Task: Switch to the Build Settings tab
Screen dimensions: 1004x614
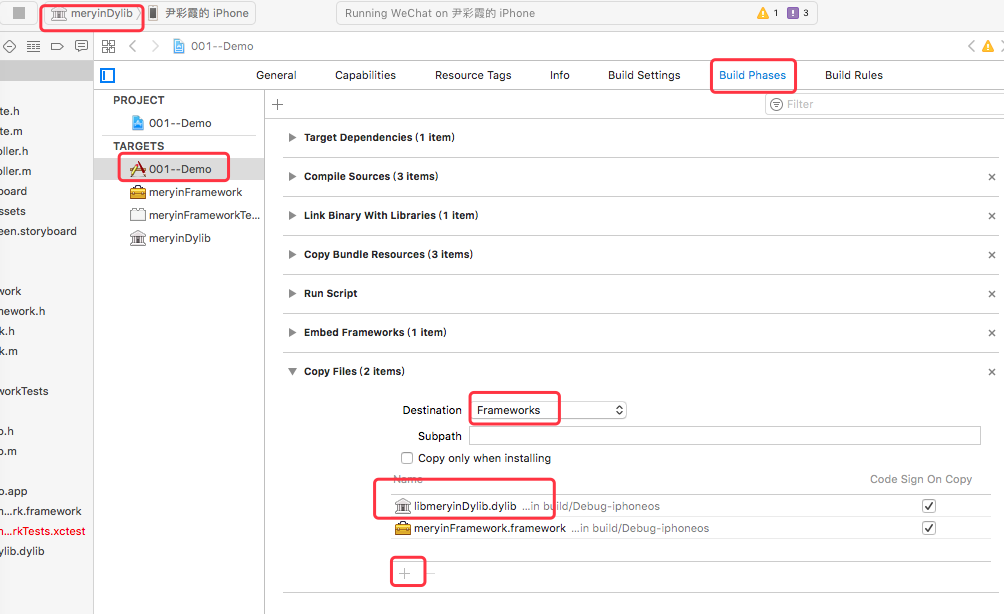Action: pyautogui.click(x=644, y=75)
